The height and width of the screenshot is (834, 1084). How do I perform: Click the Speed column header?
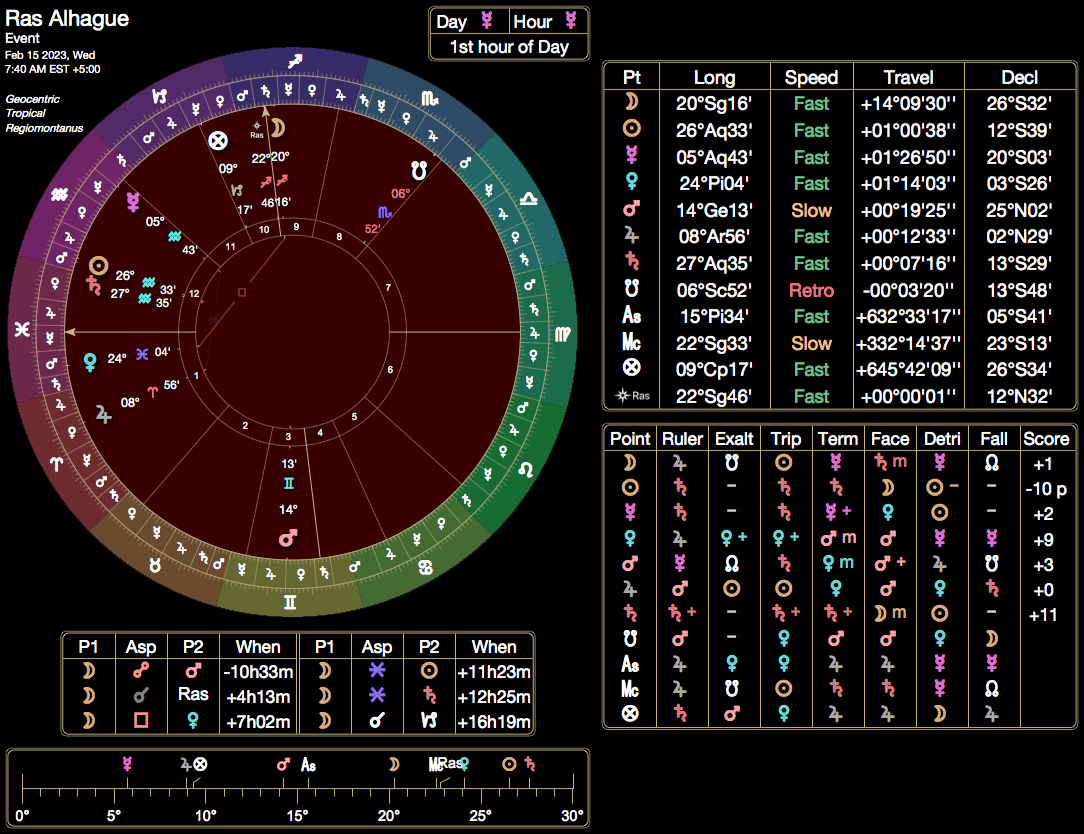[x=810, y=77]
